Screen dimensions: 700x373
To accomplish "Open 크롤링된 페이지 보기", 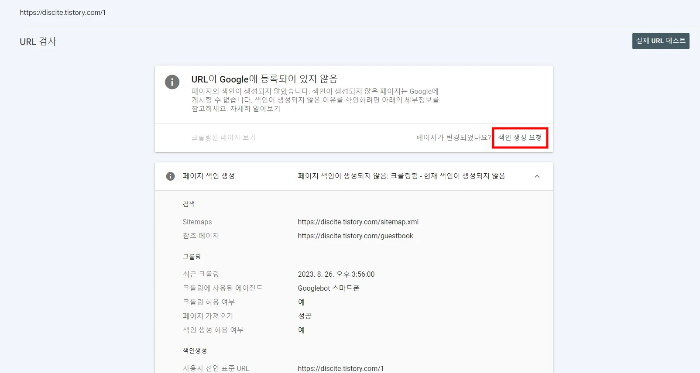I will click(x=223, y=138).
